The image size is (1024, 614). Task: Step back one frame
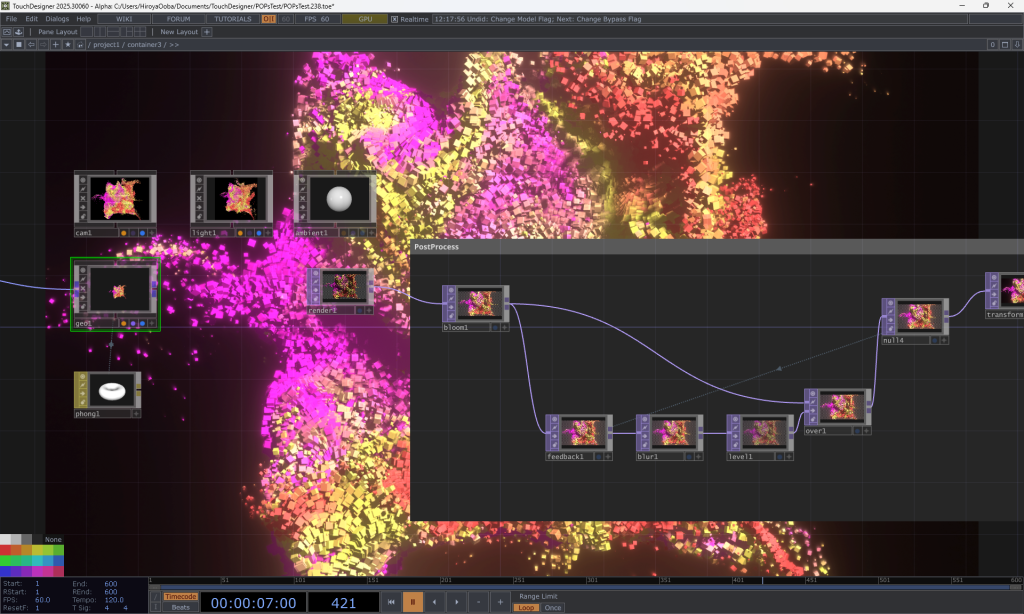click(x=434, y=602)
